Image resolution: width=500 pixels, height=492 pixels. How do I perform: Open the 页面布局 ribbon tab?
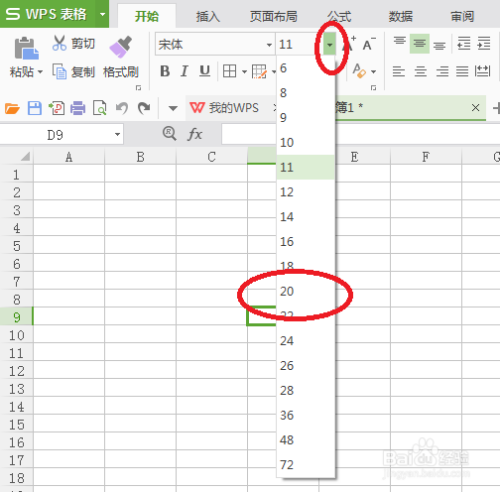click(x=274, y=16)
